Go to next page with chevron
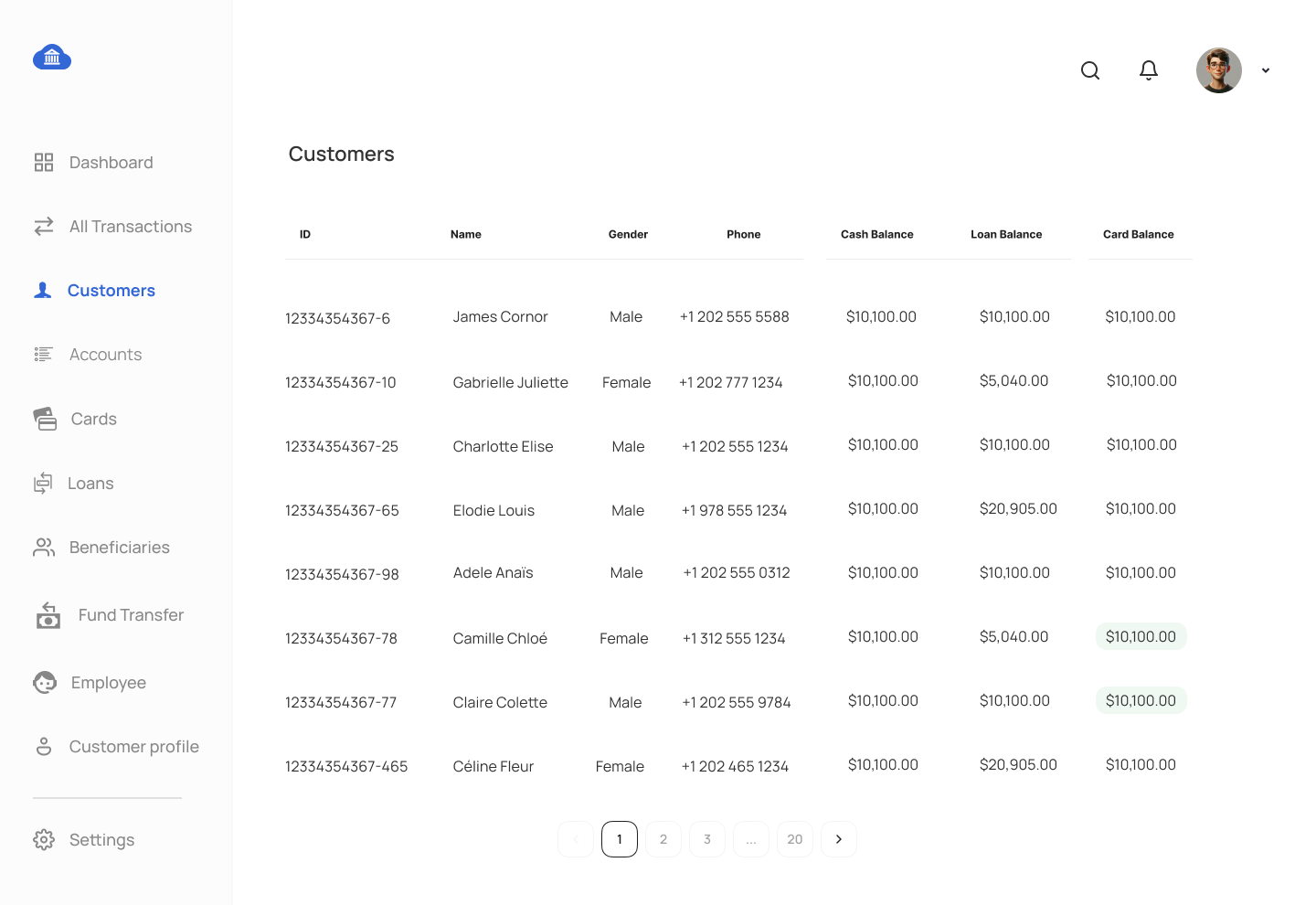Viewport: 1316px width, 905px height. pos(838,839)
